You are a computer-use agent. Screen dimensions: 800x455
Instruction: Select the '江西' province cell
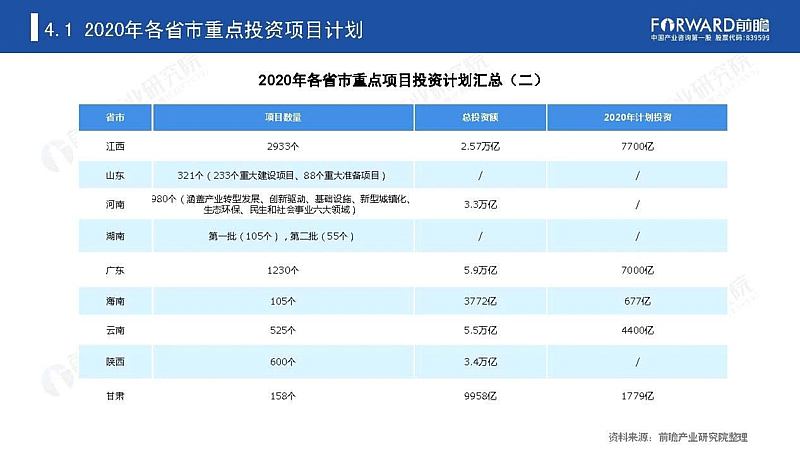pyautogui.click(x=115, y=146)
